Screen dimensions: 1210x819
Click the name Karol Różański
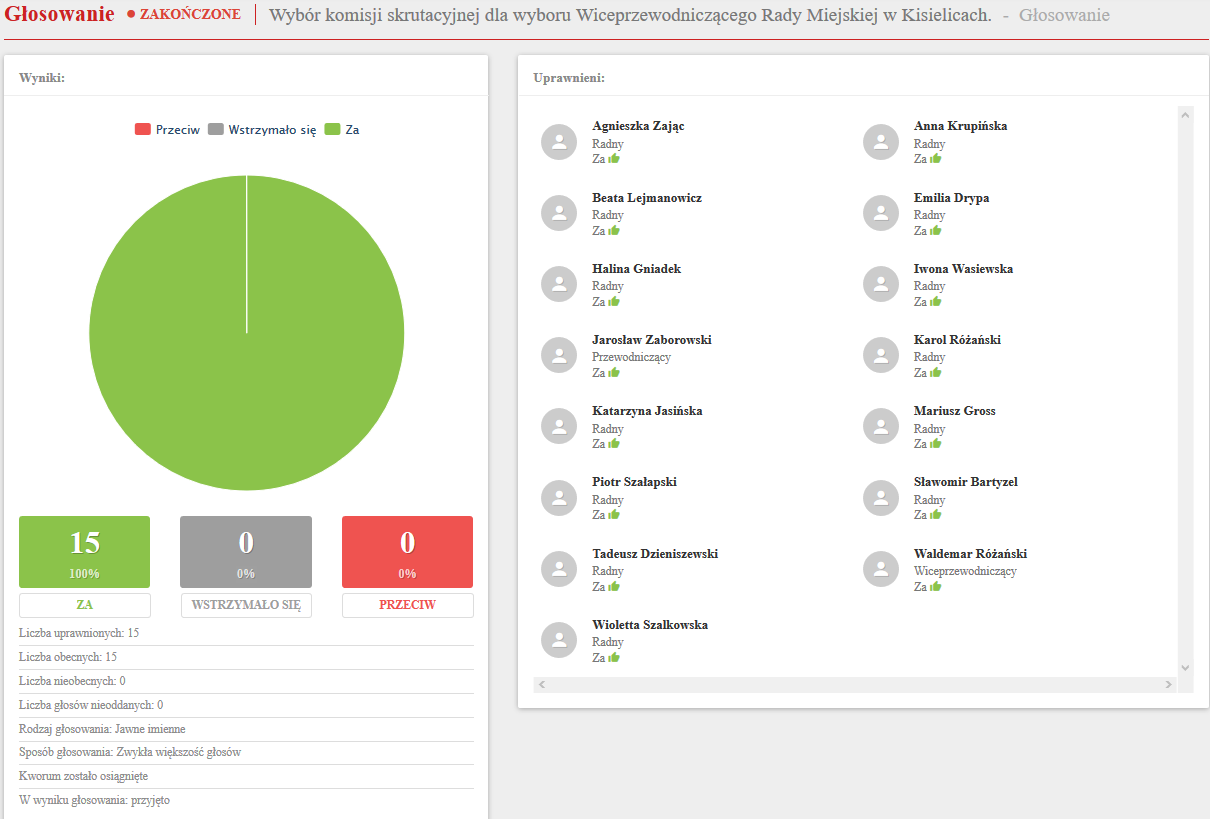click(957, 340)
